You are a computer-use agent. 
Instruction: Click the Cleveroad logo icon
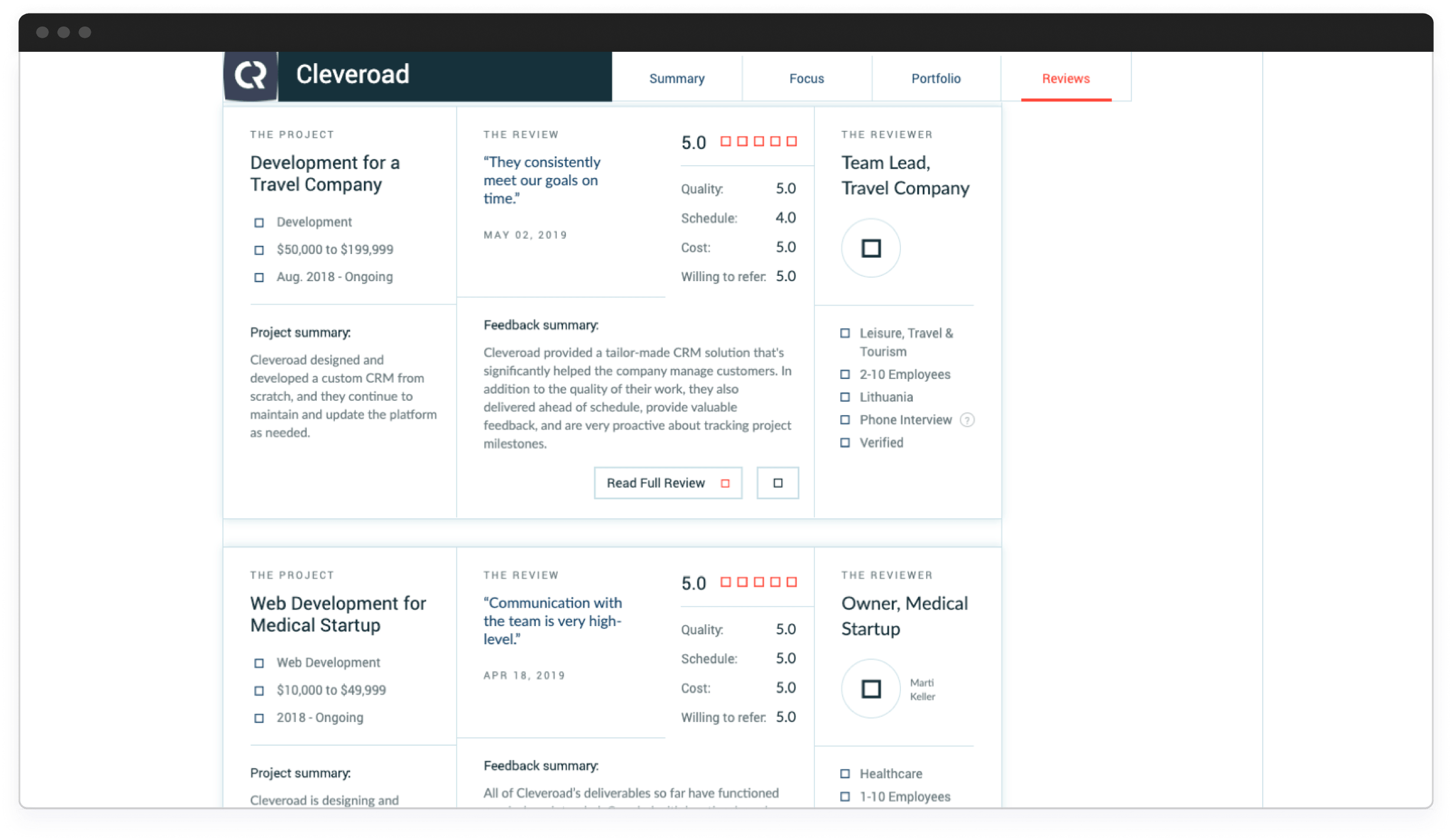pos(251,75)
